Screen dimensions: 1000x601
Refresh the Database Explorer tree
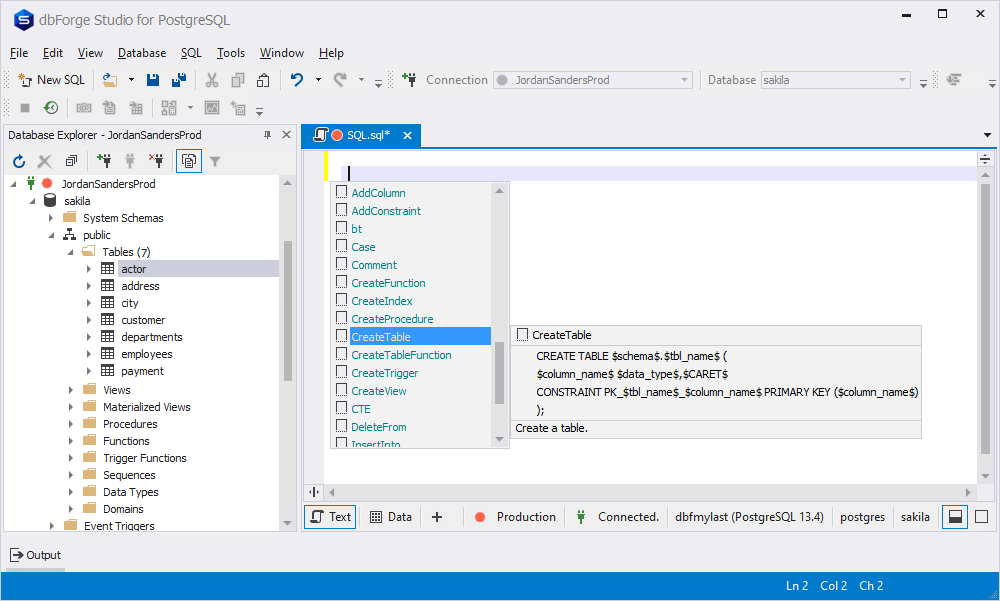click(19, 160)
